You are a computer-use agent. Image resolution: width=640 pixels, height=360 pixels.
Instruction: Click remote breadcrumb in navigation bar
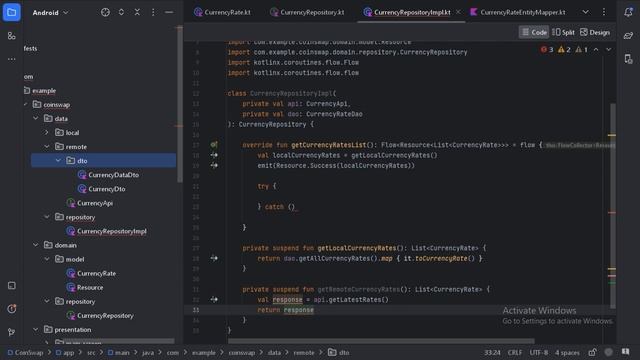coord(304,352)
